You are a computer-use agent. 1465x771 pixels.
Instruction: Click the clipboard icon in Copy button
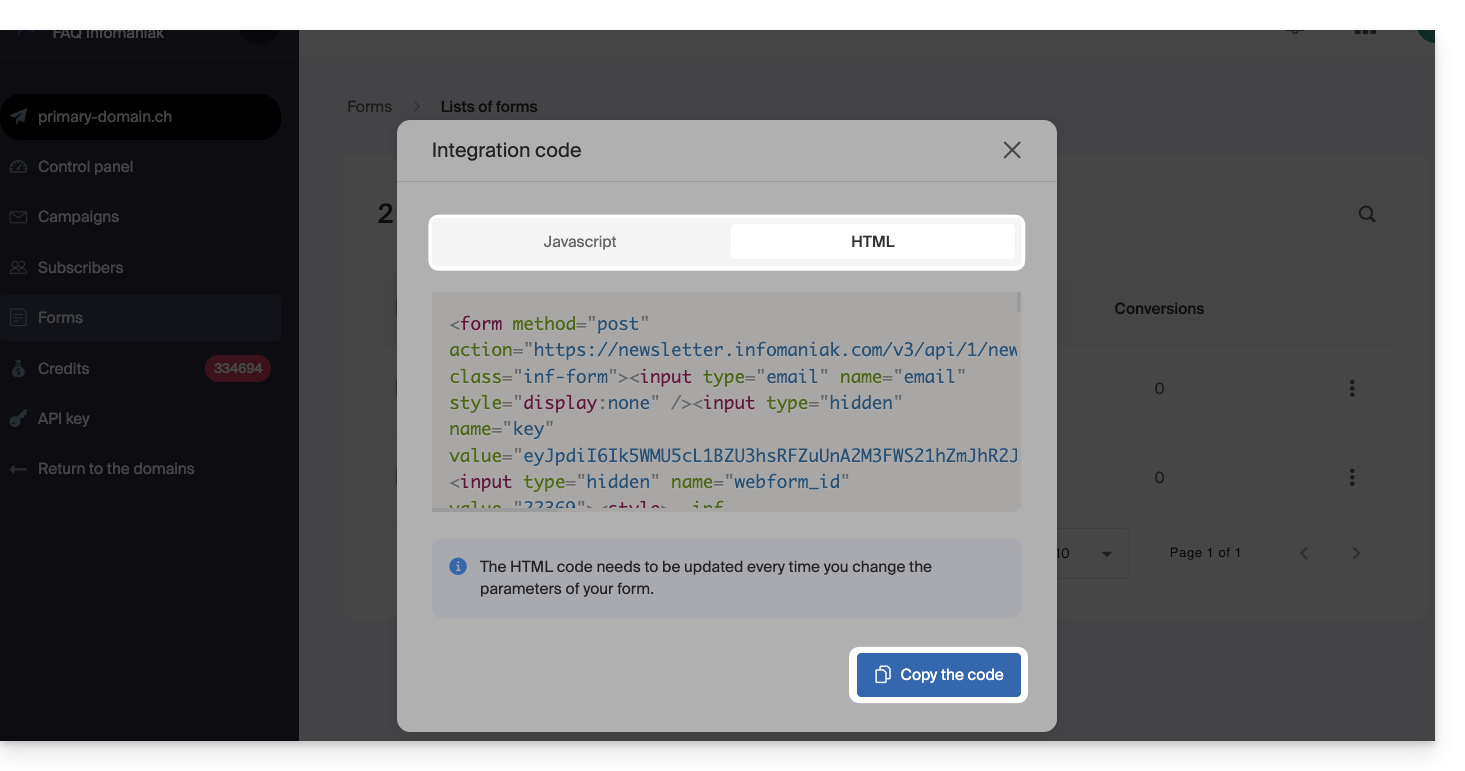click(x=882, y=675)
